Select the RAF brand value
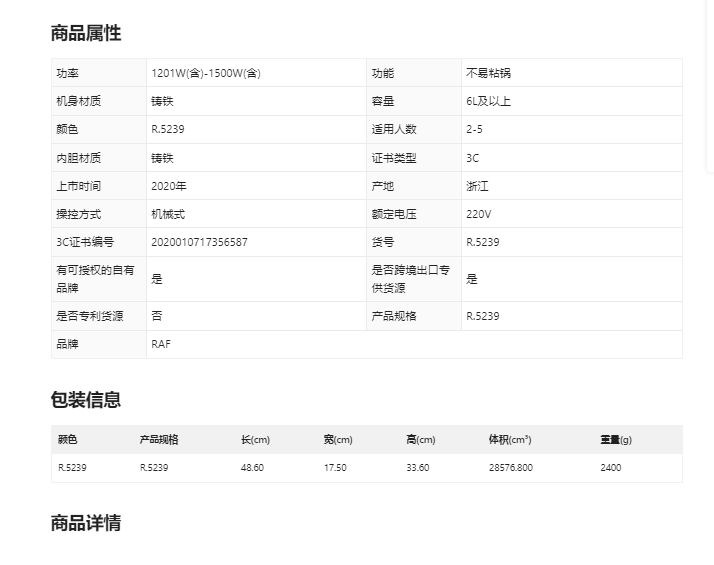 [x=160, y=344]
